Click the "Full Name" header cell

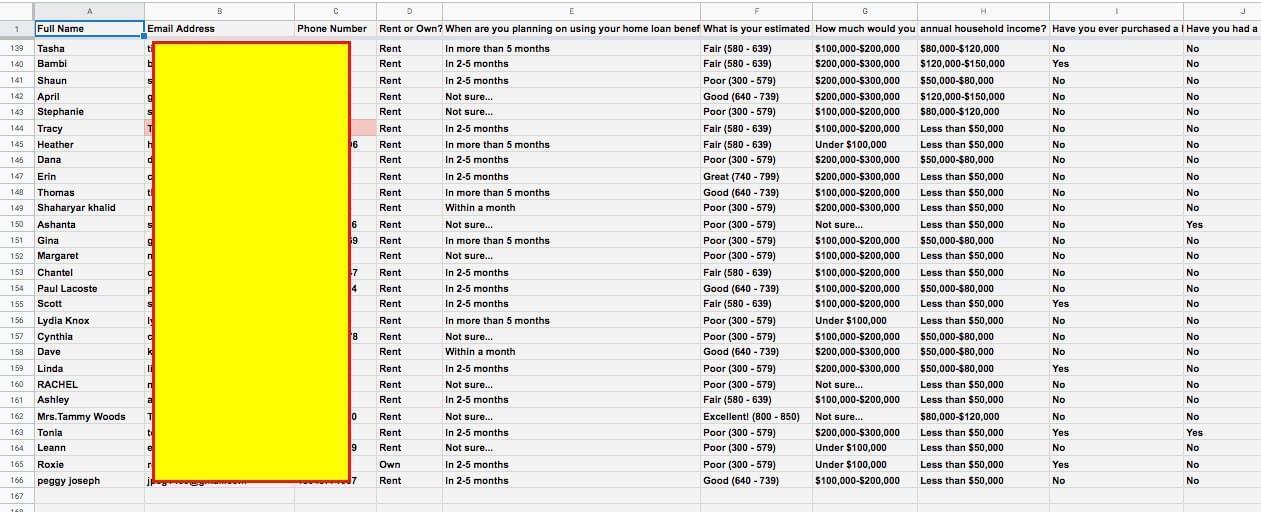pyautogui.click(x=89, y=29)
